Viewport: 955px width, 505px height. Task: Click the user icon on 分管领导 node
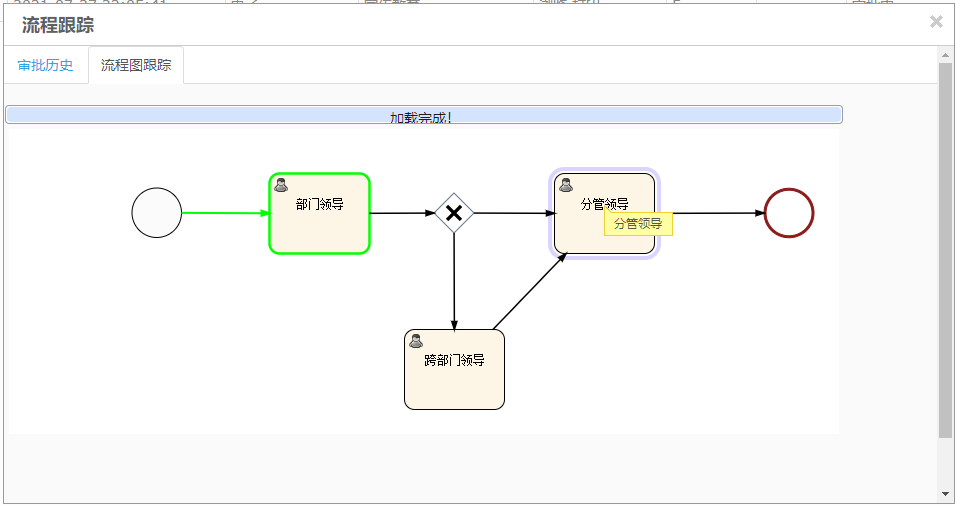point(566,185)
